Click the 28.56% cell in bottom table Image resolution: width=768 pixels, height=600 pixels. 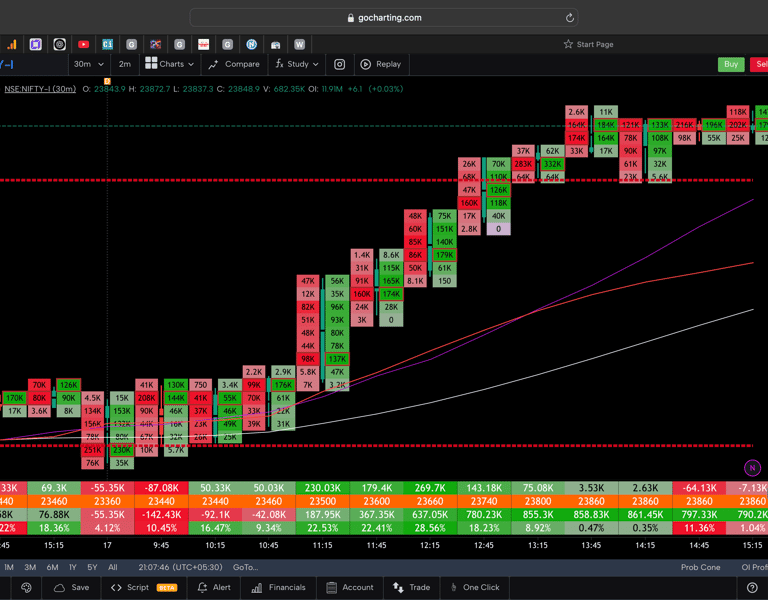(x=430, y=528)
